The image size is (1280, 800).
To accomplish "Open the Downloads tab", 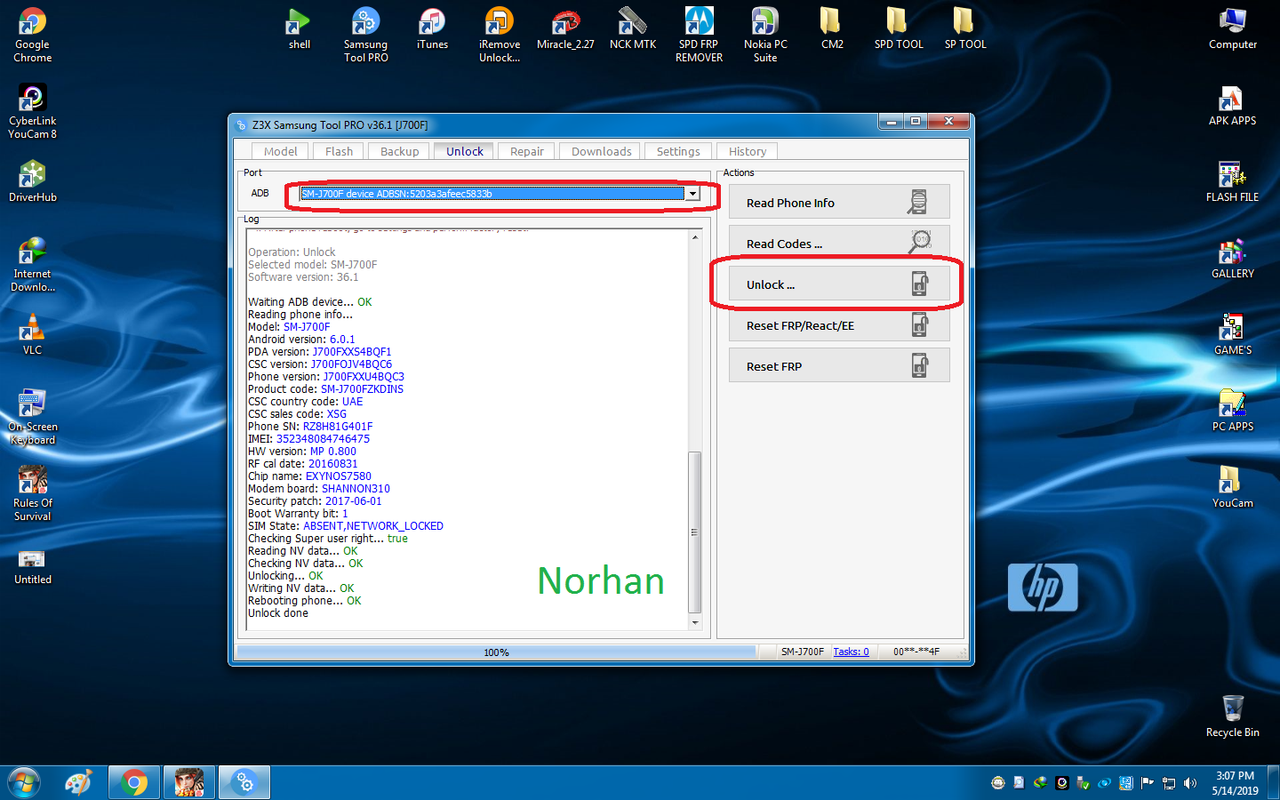I will click(x=601, y=151).
